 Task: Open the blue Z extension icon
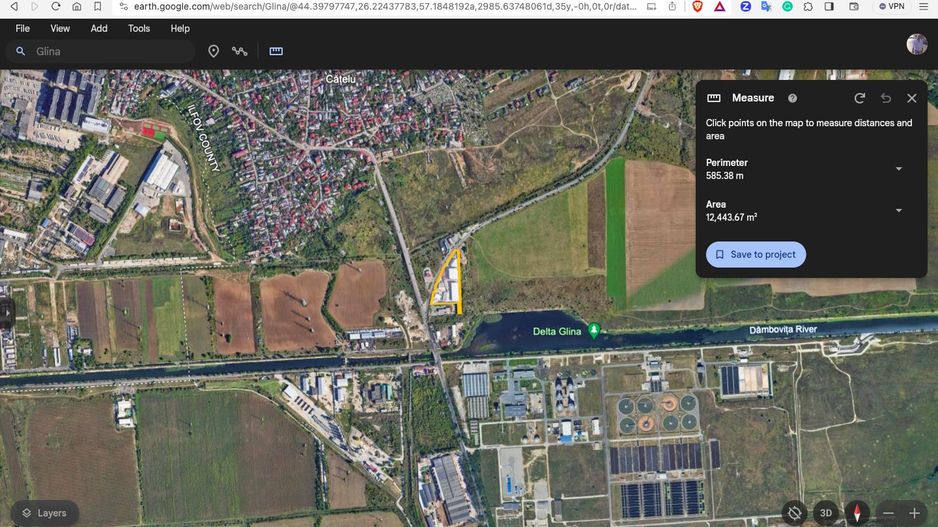[745, 7]
